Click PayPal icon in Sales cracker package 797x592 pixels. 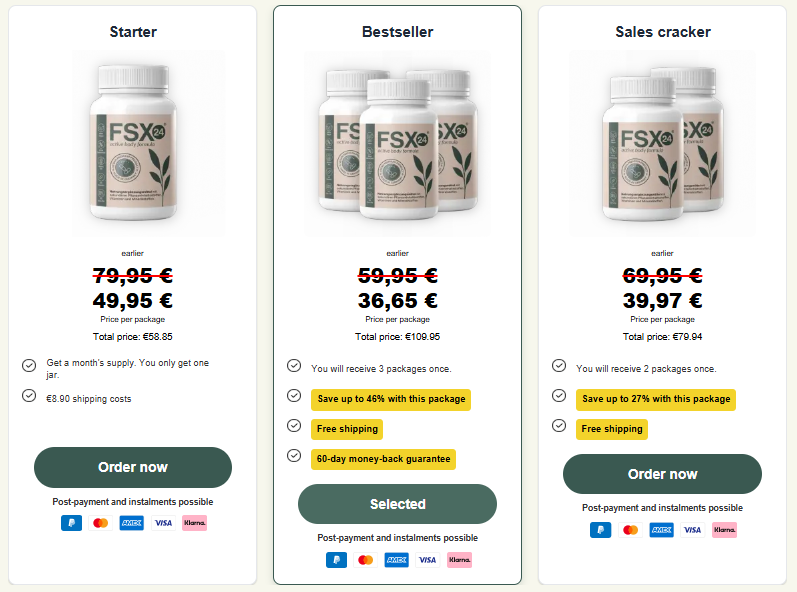tap(600, 529)
